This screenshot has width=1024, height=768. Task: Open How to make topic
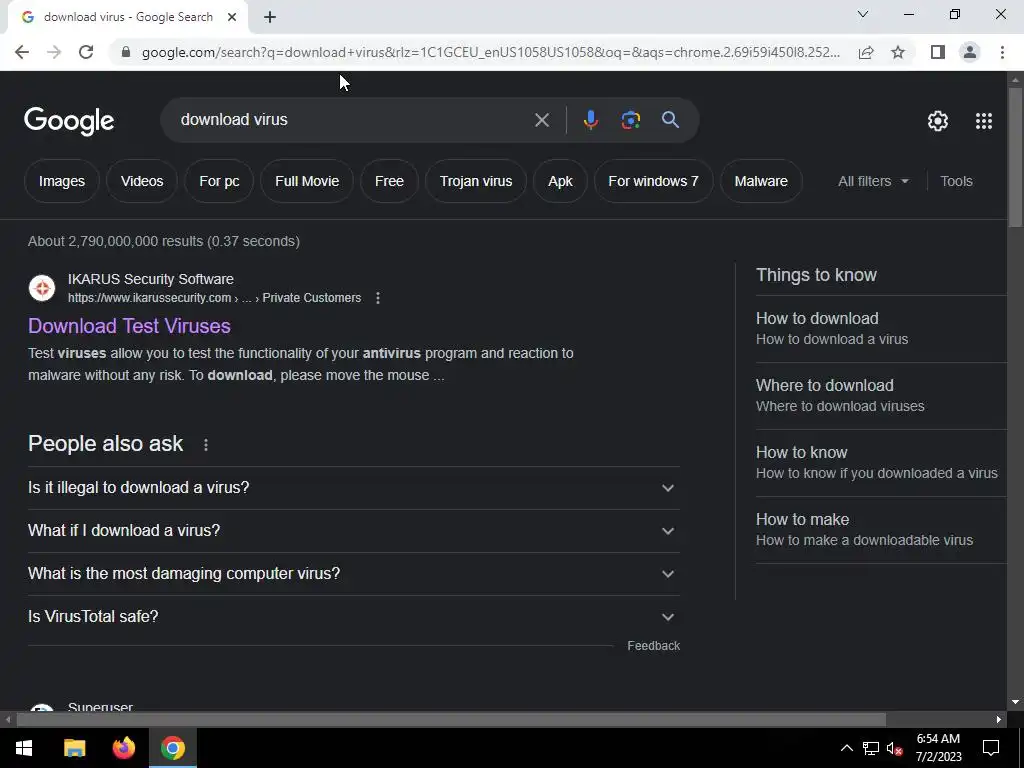coord(881,530)
